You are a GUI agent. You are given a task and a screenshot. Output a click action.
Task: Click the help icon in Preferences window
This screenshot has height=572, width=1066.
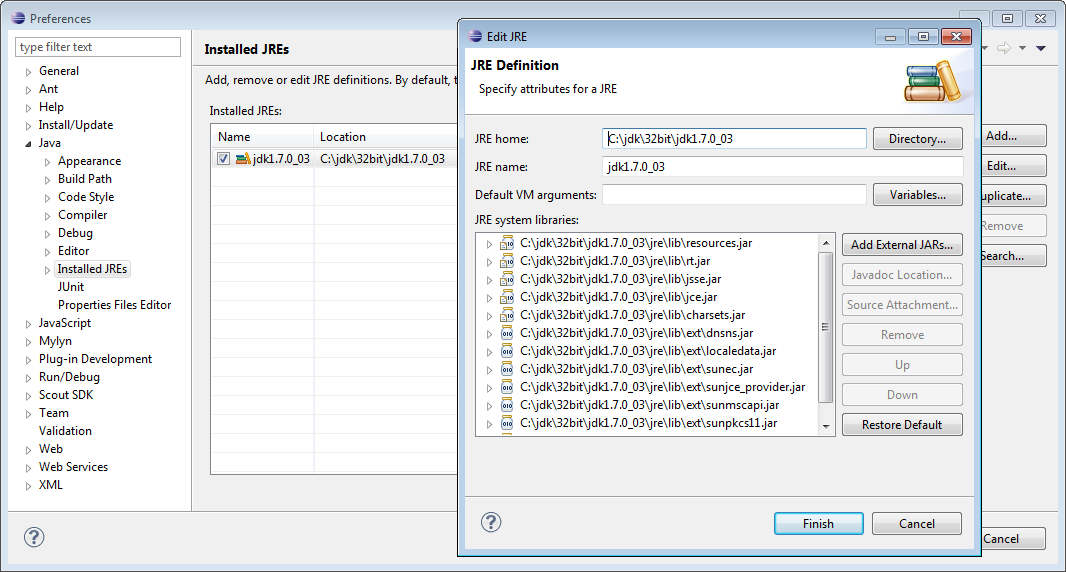coord(34,537)
